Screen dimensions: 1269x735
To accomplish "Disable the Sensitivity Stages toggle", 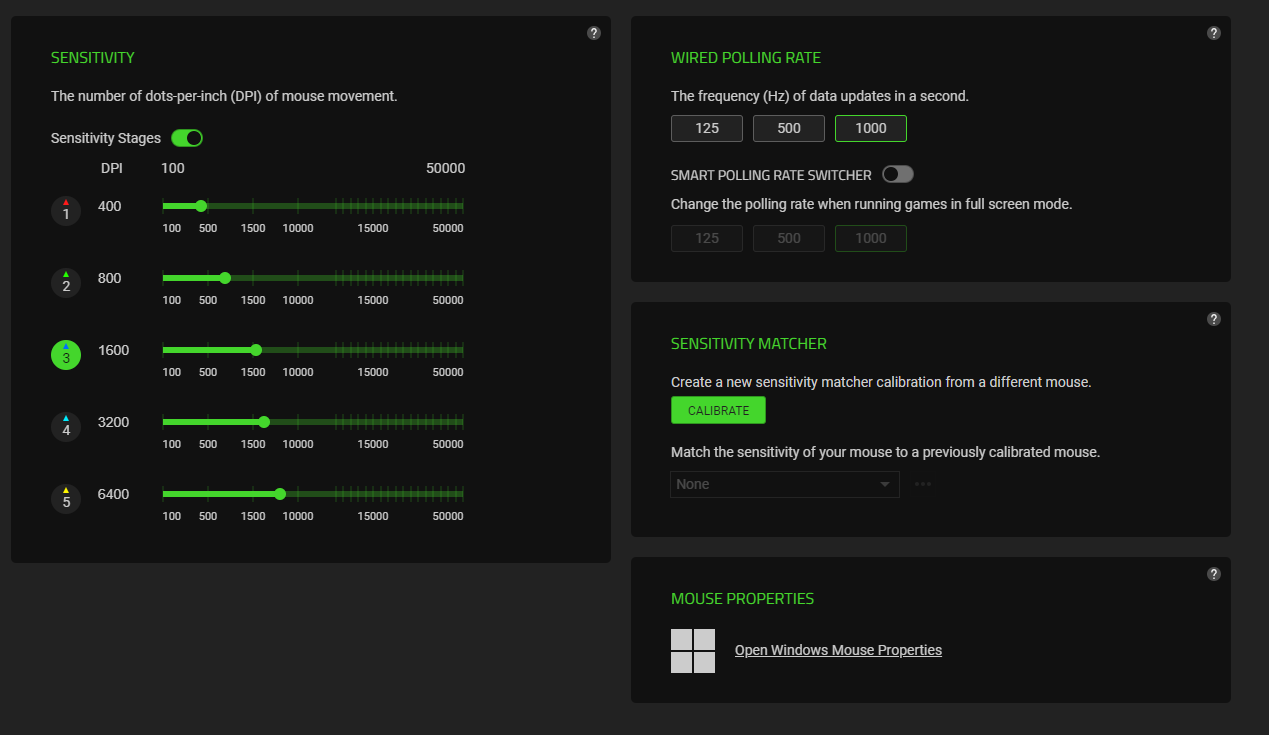I will pyautogui.click(x=187, y=138).
